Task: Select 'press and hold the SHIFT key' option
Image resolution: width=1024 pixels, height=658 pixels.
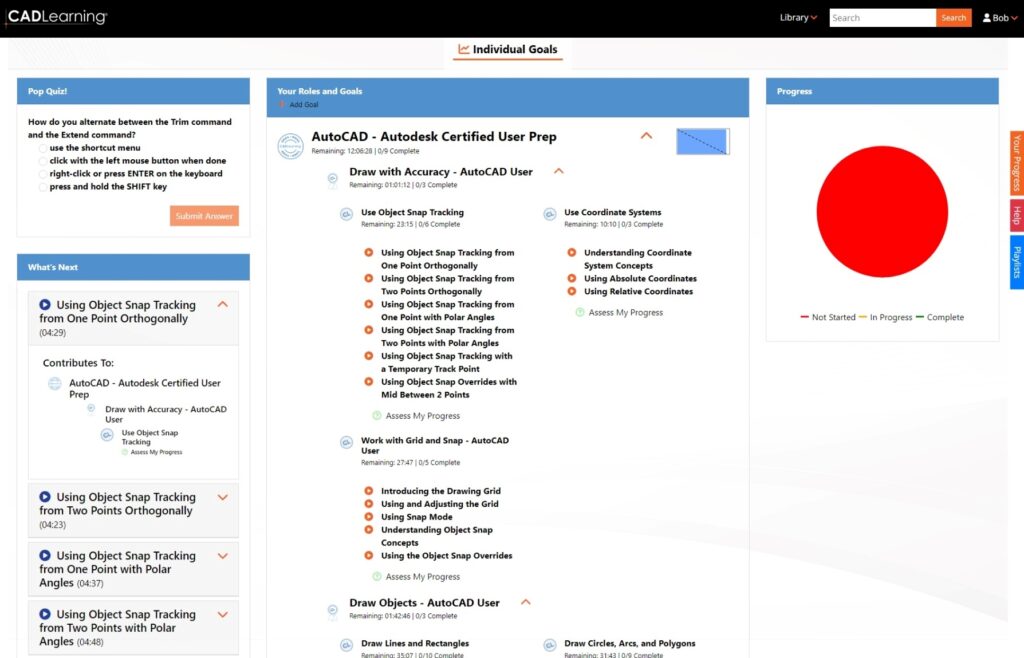Action: tap(43, 187)
